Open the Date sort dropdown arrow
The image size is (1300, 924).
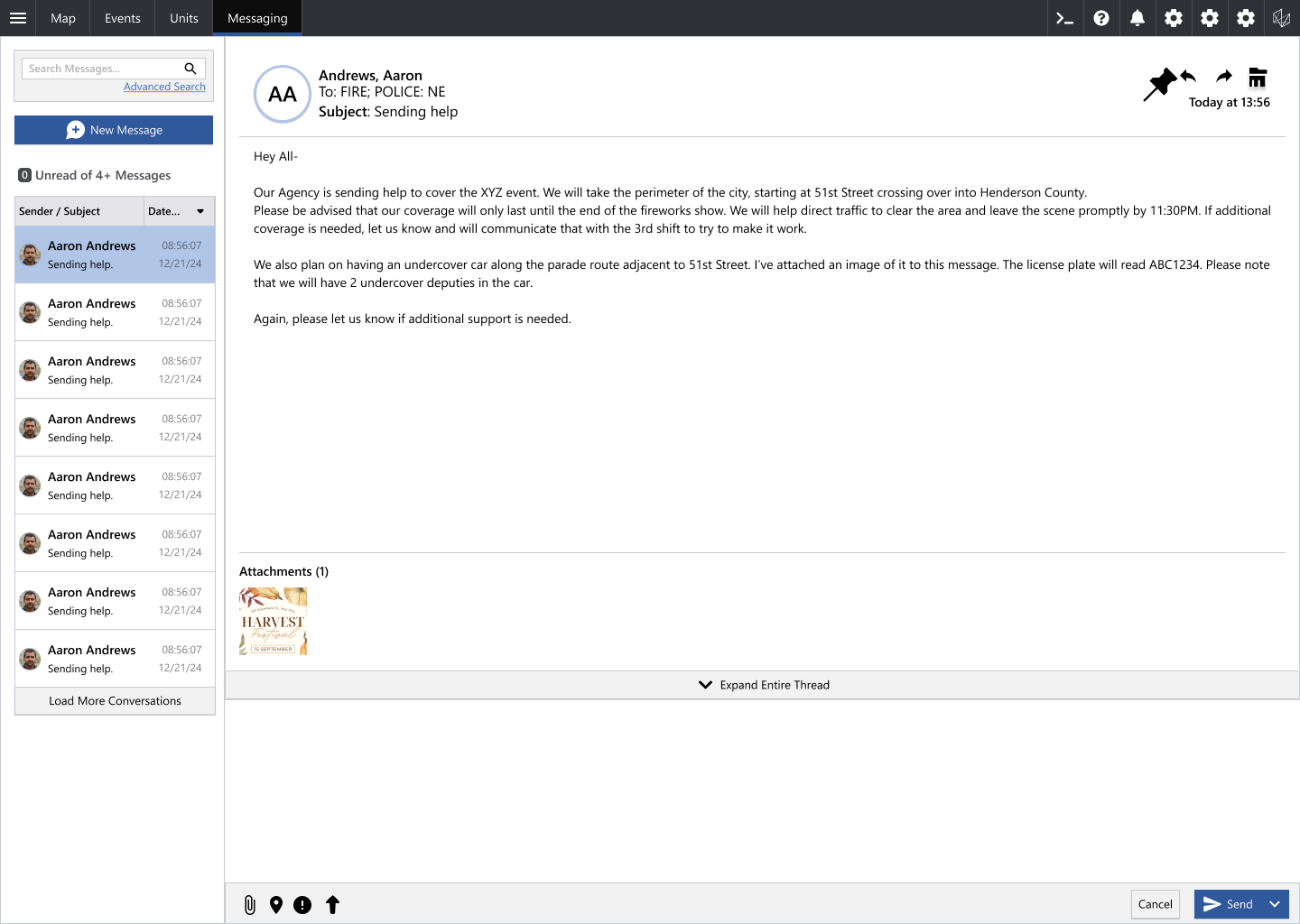click(x=200, y=211)
